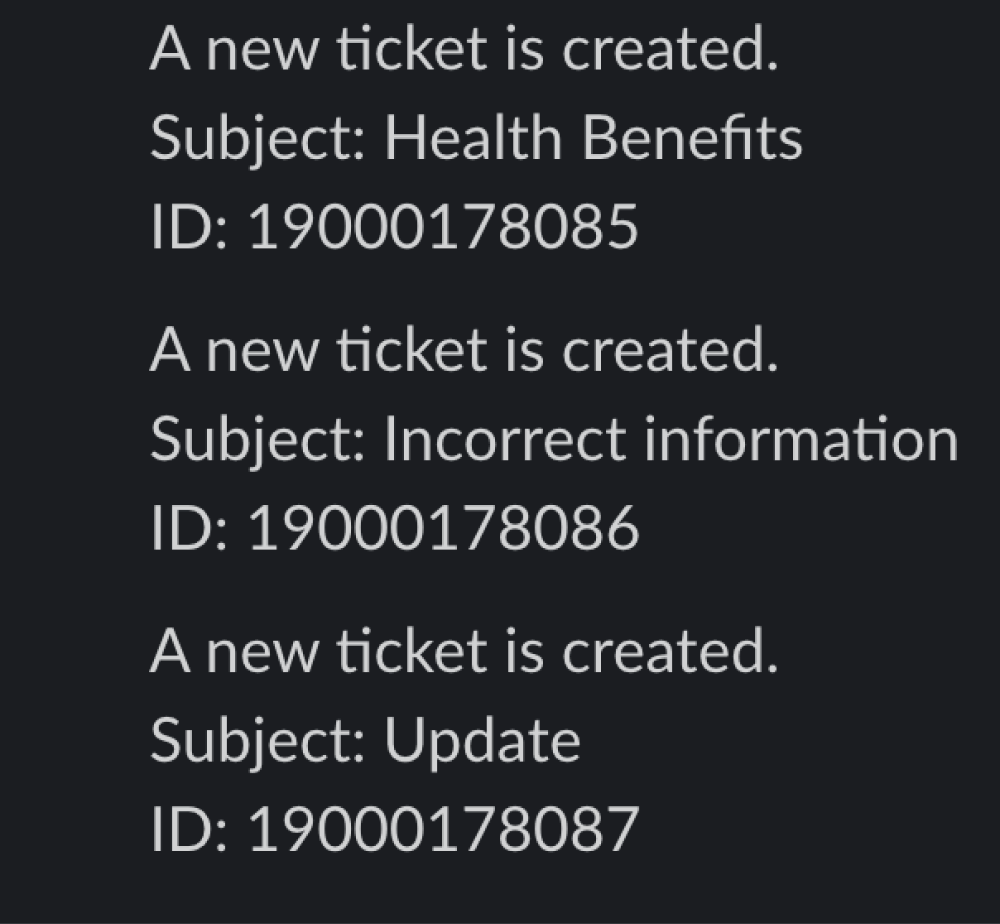This screenshot has width=1000, height=924.
Task: Select ticket ID number 19000178086
Action: click(442, 529)
